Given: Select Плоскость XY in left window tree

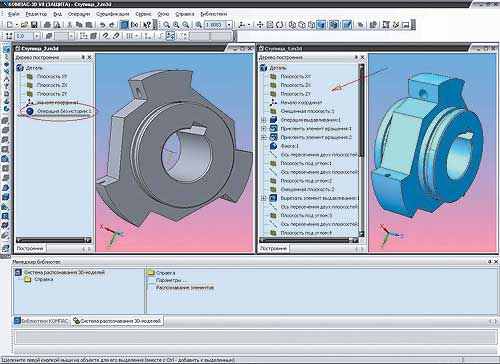Looking at the screenshot, I should (x=51, y=76).
